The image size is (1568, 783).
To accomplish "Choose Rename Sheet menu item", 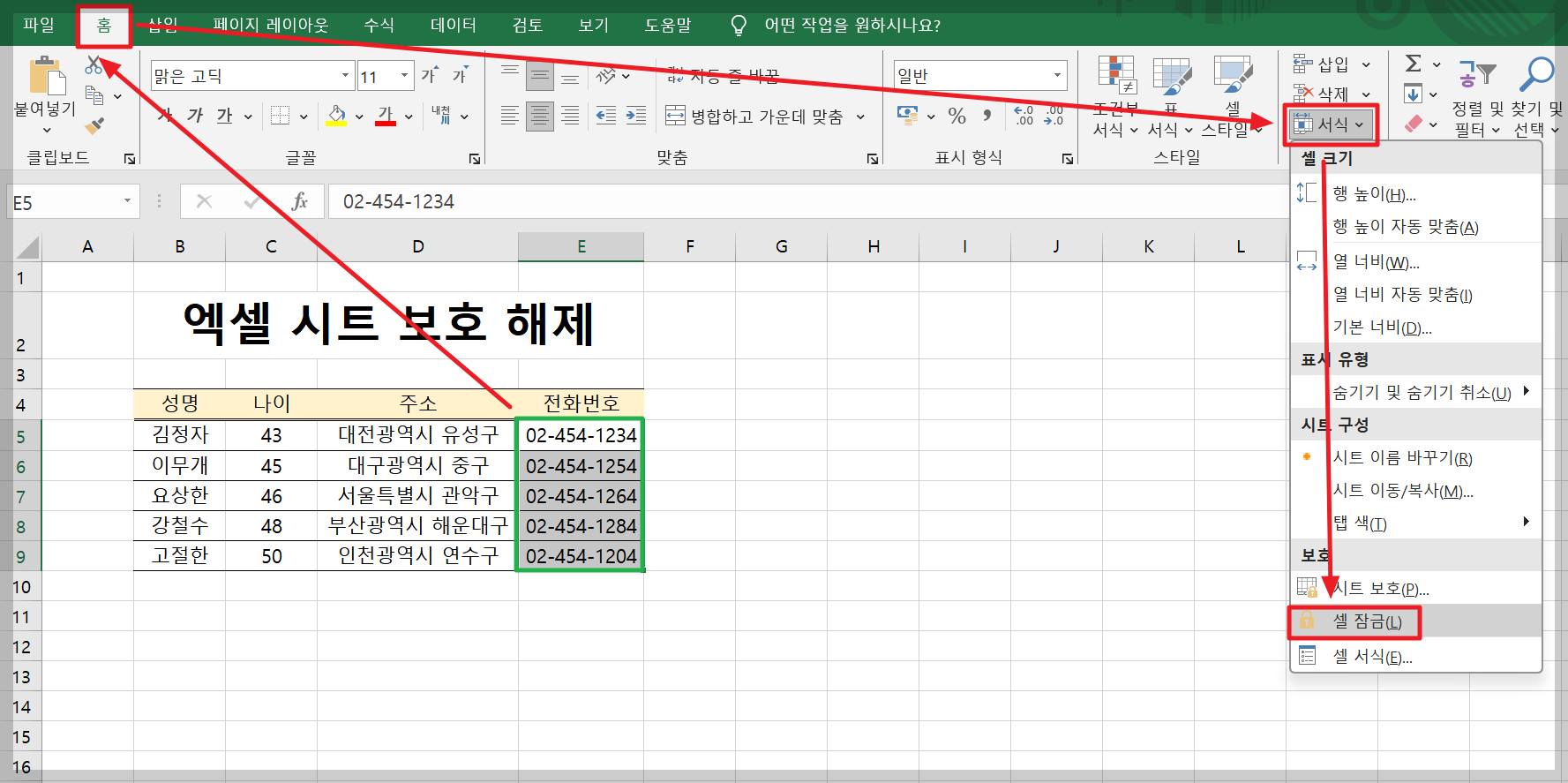I will (1415, 457).
